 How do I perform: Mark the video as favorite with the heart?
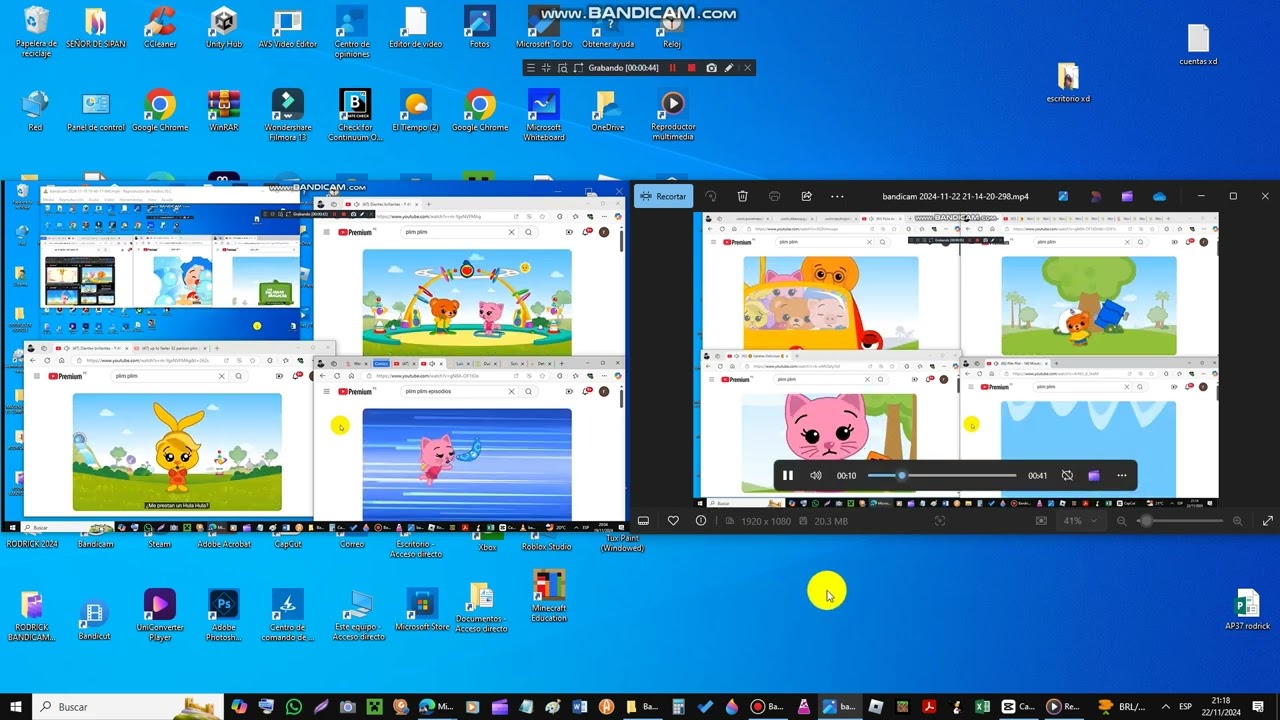click(x=673, y=521)
